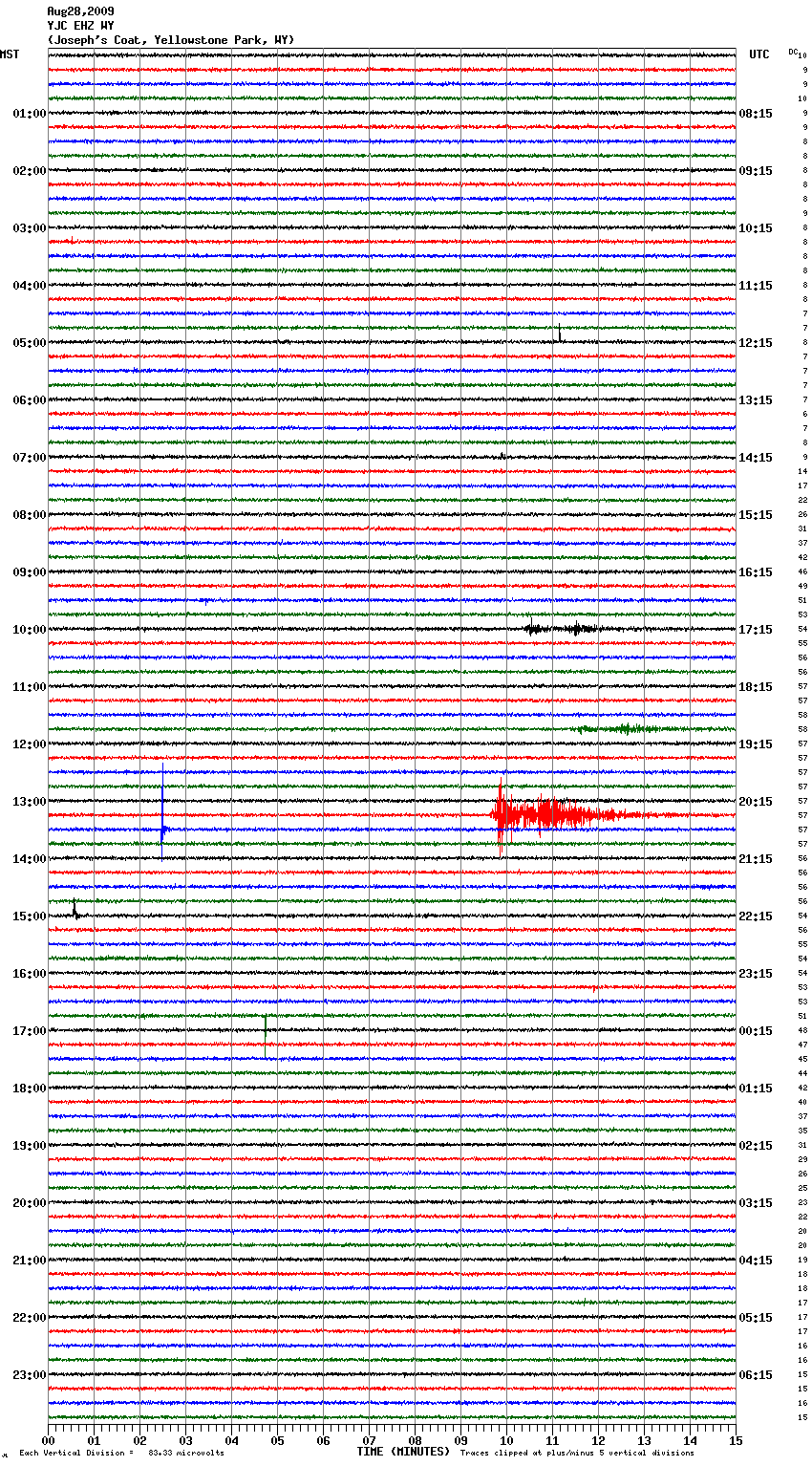Click the 13 minute tick label on x-axis
The image size is (812, 1466).
click(x=644, y=1440)
